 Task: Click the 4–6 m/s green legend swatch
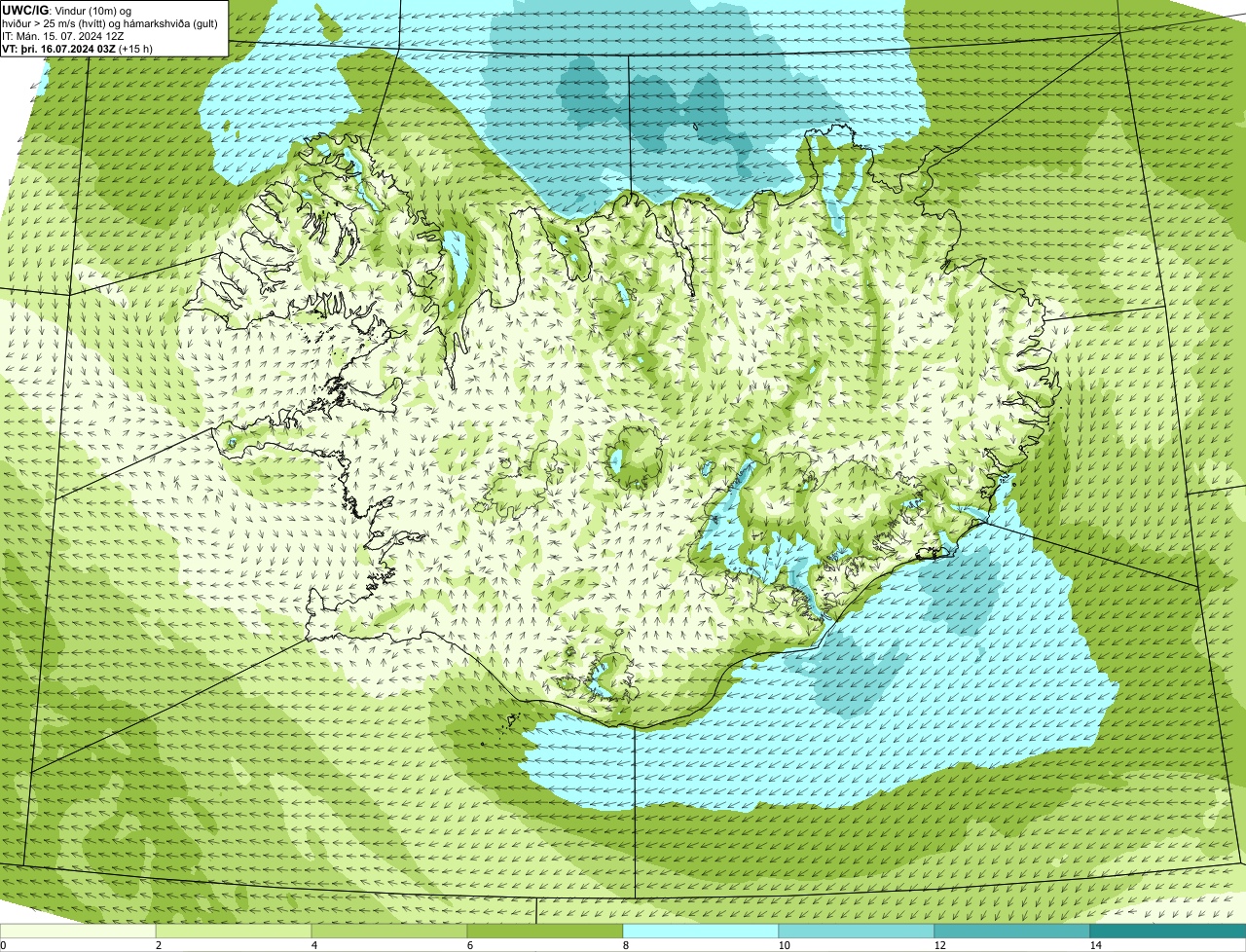point(390,932)
